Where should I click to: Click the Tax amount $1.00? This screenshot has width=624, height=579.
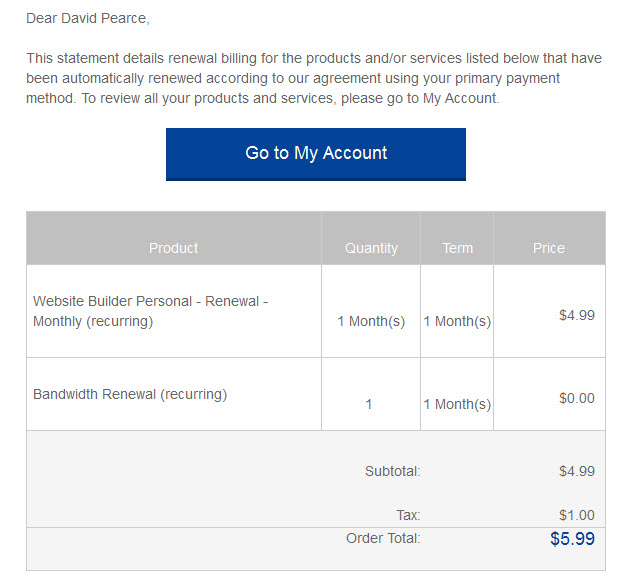[577, 515]
